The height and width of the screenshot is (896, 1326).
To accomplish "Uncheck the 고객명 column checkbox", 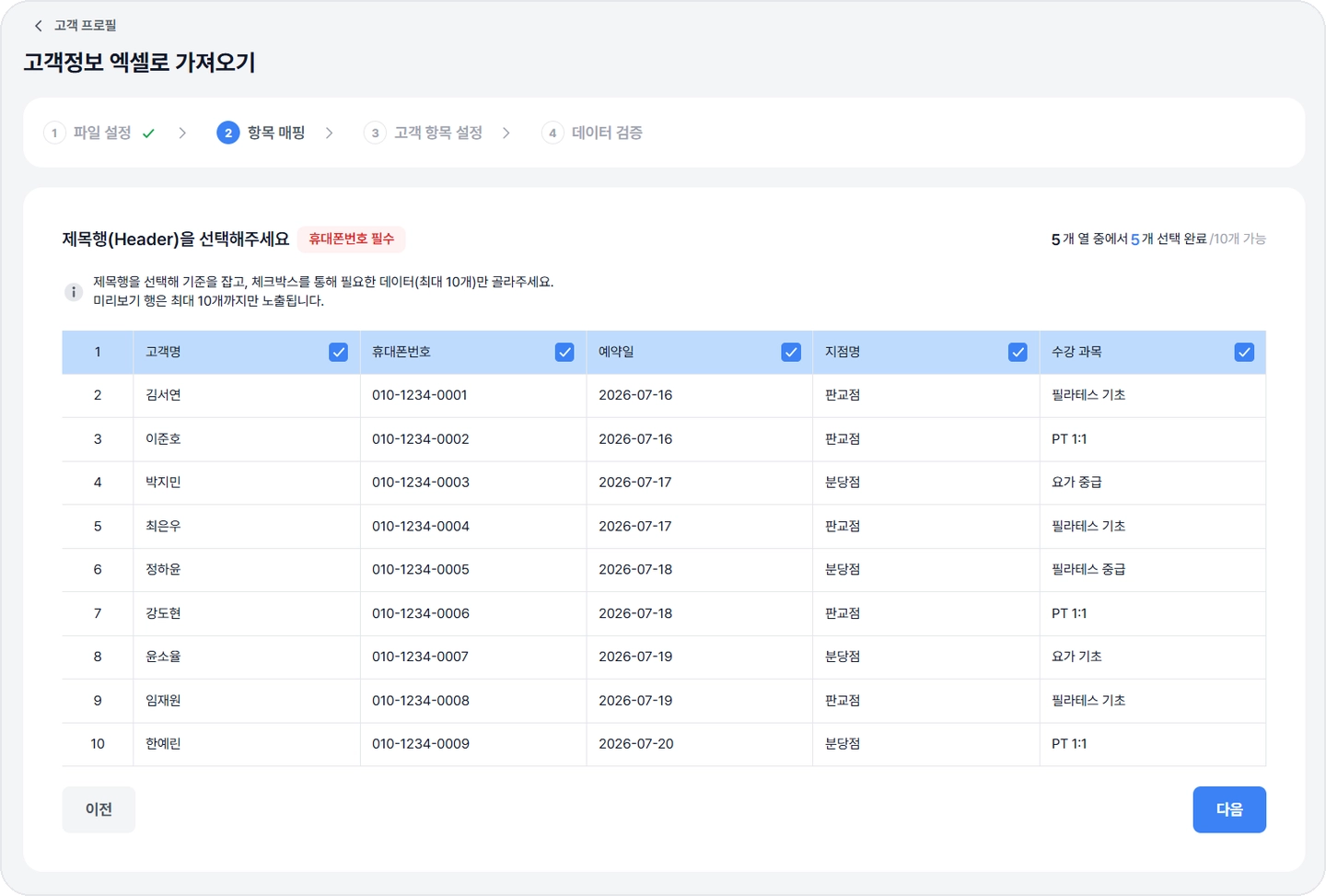I will (338, 352).
